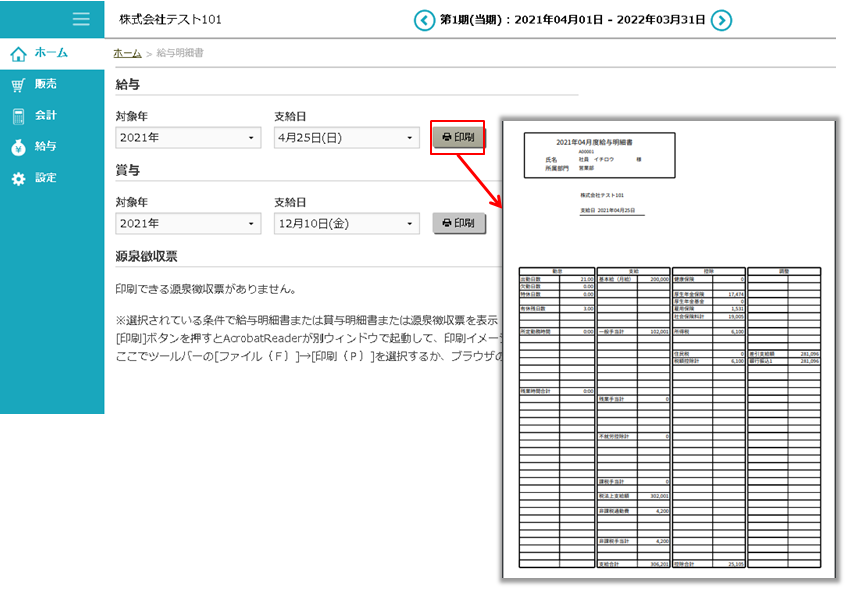
Task: Open the 支給日 dropdown showing 4月25日(日)
Action: pyautogui.click(x=345, y=138)
